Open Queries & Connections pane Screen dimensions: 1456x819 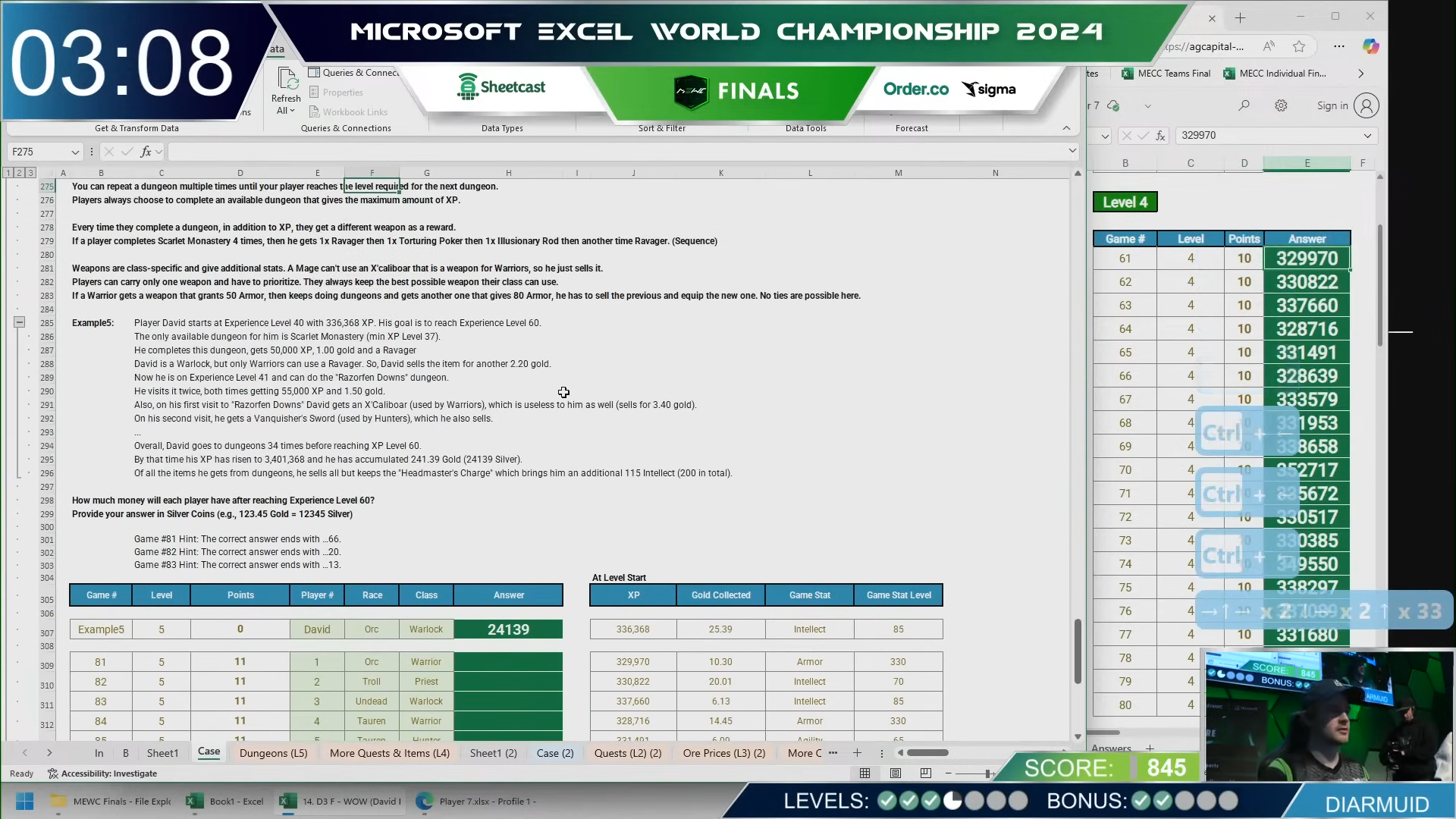(353, 73)
